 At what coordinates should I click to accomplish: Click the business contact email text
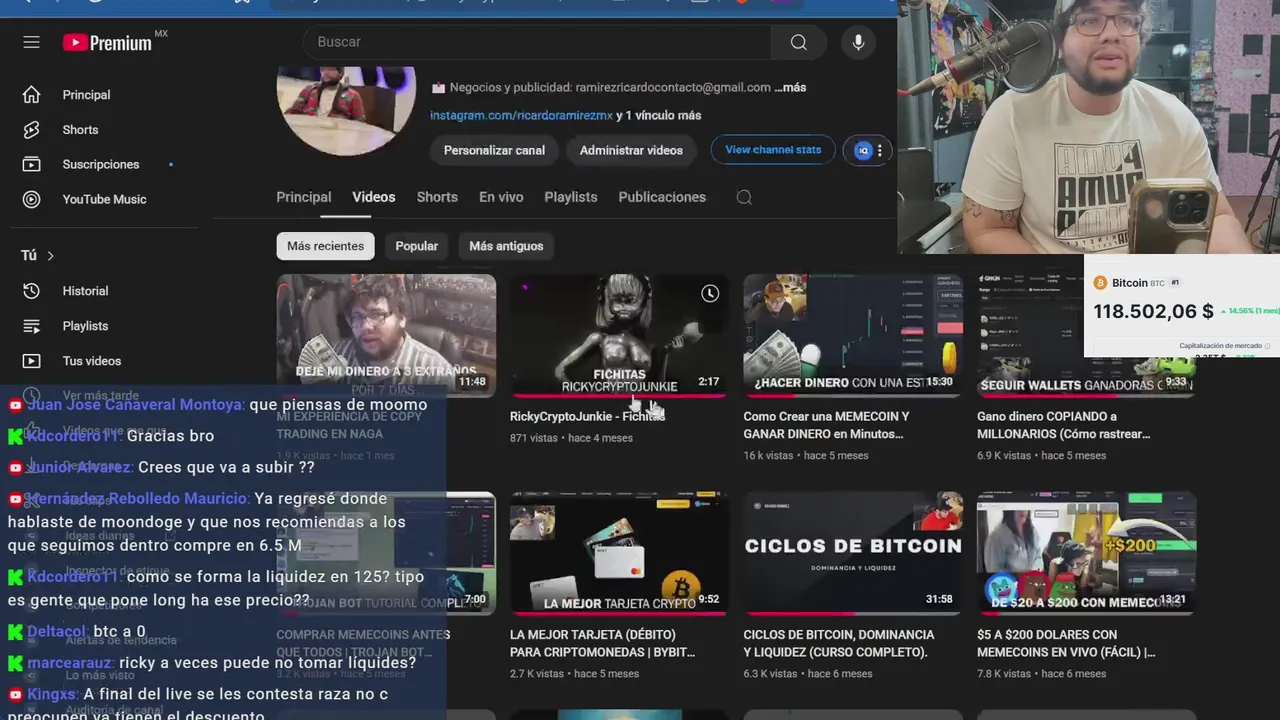click(672, 87)
